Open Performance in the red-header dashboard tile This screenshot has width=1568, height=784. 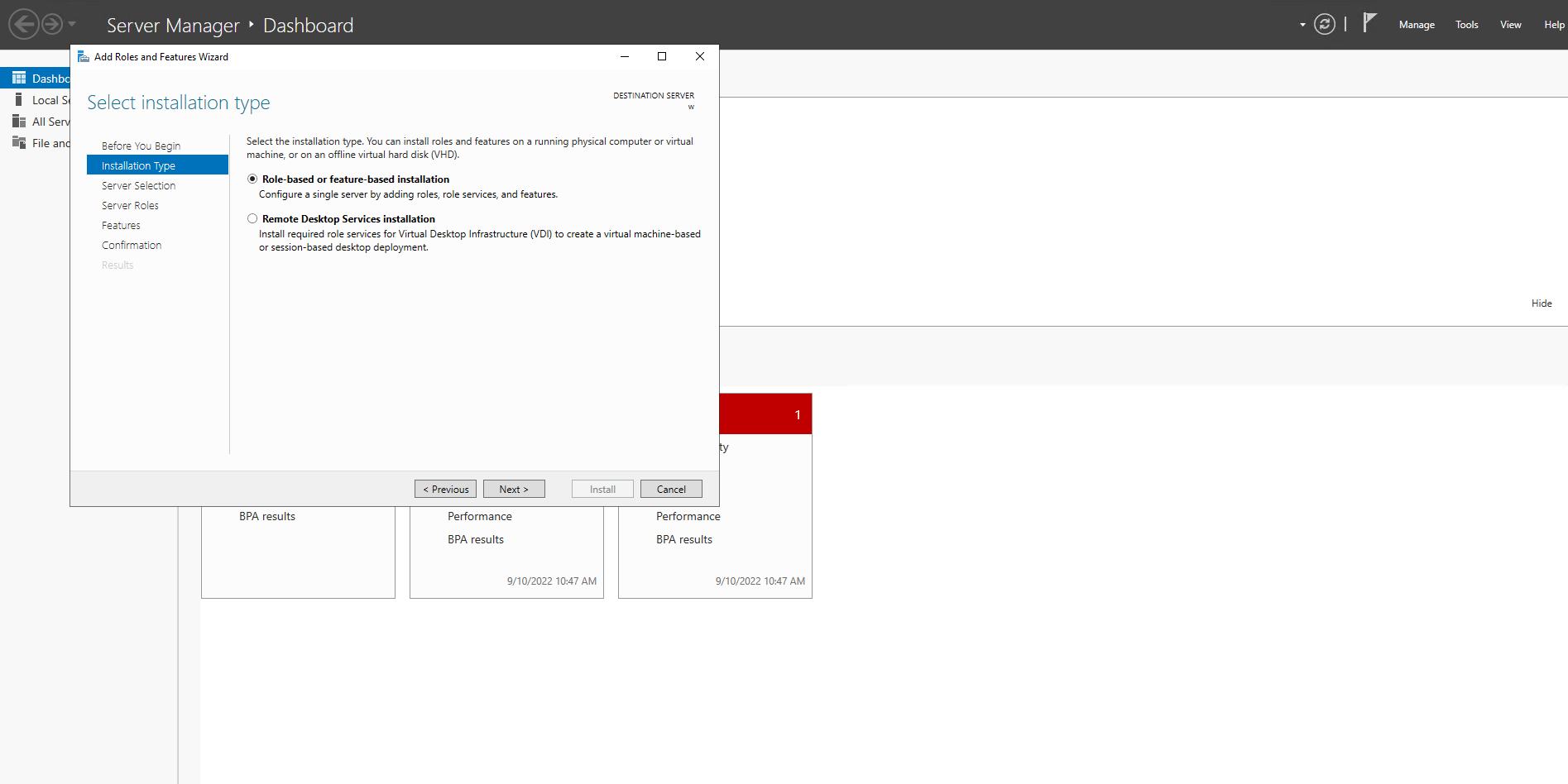(x=688, y=516)
